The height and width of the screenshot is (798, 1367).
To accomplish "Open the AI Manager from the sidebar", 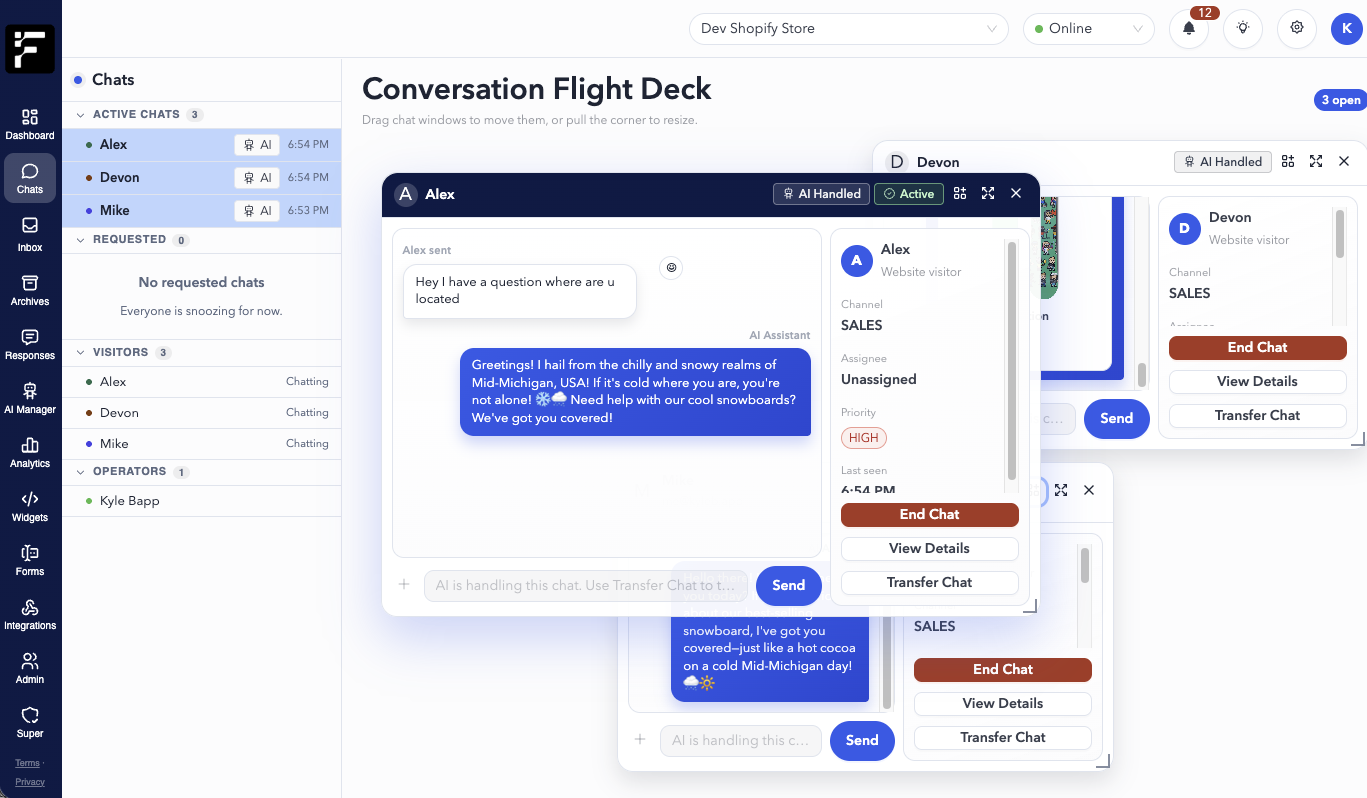I will pyautogui.click(x=29, y=394).
